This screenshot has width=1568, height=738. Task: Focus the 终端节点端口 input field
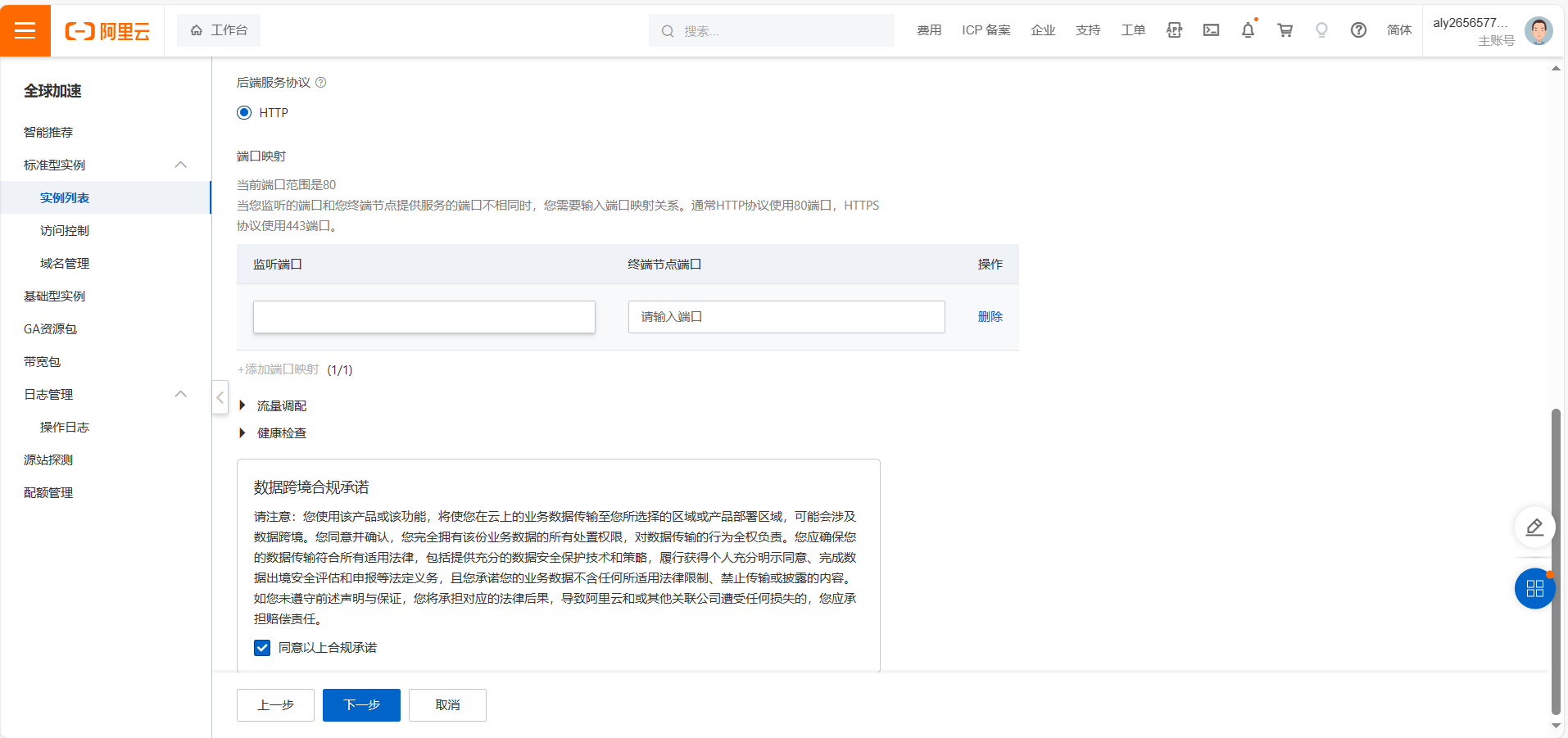pos(786,317)
